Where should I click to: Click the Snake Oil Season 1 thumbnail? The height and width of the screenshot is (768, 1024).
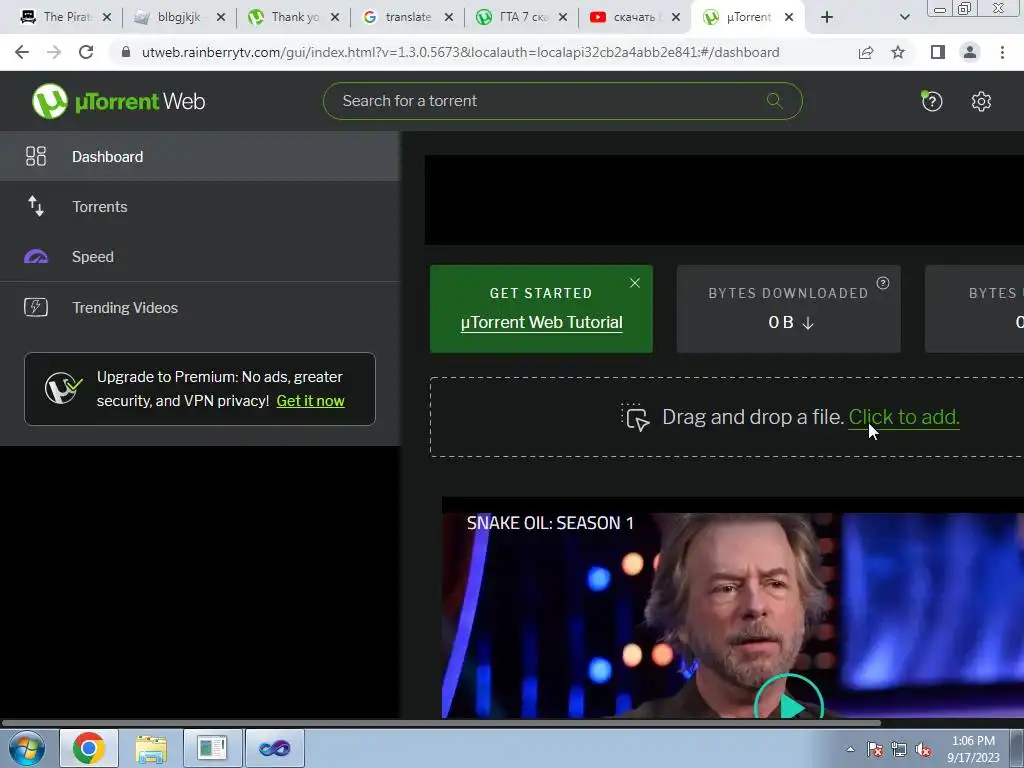tap(733, 607)
